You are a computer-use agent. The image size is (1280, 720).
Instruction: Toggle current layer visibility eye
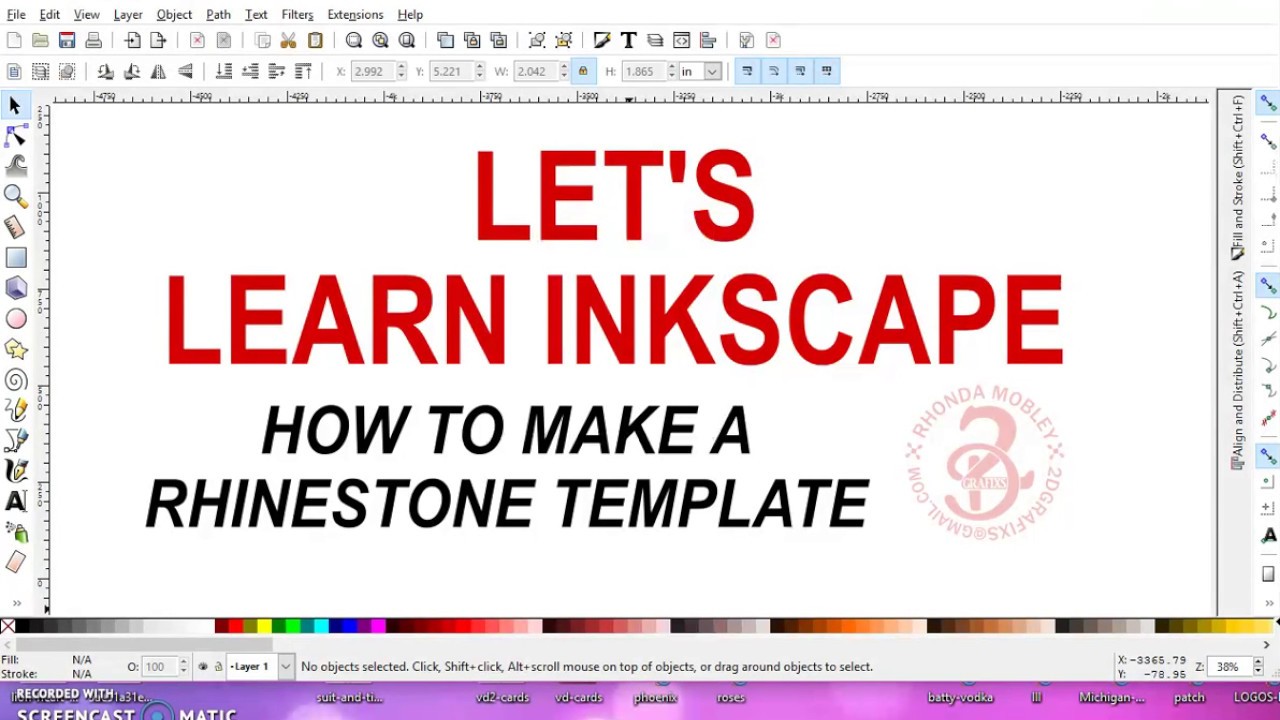pos(203,667)
